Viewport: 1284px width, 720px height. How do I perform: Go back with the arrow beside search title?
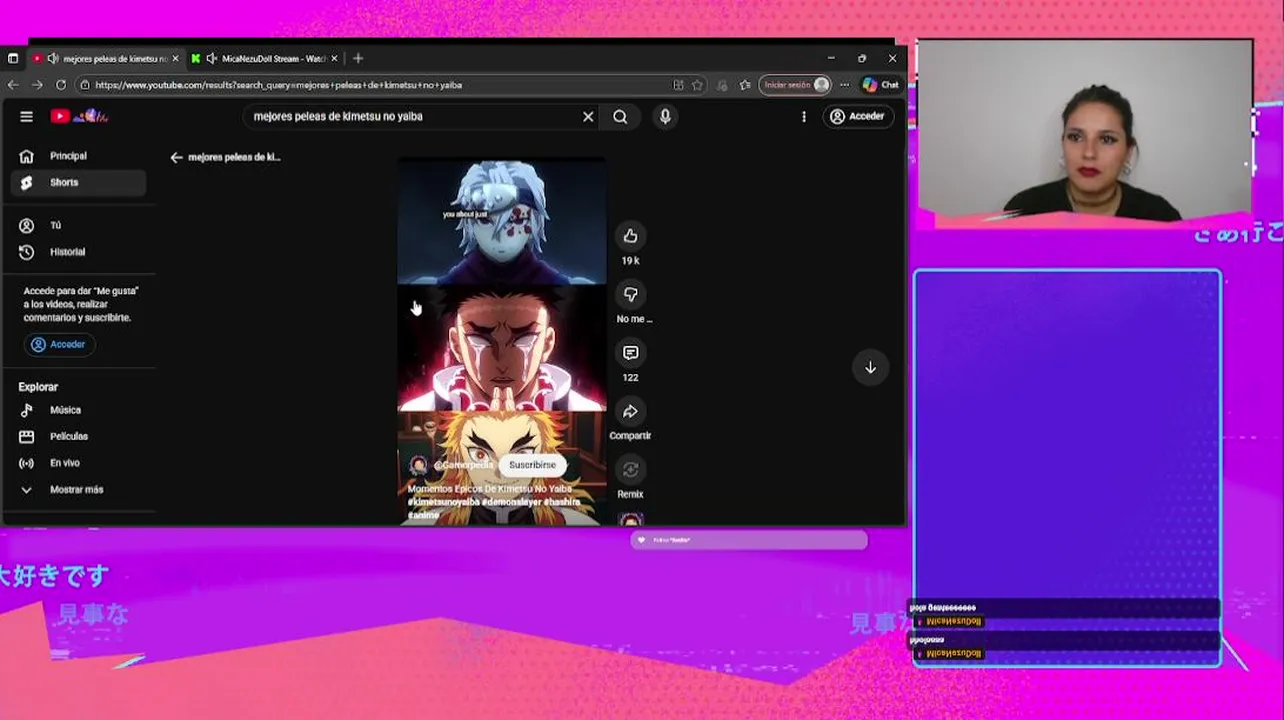pyautogui.click(x=176, y=157)
